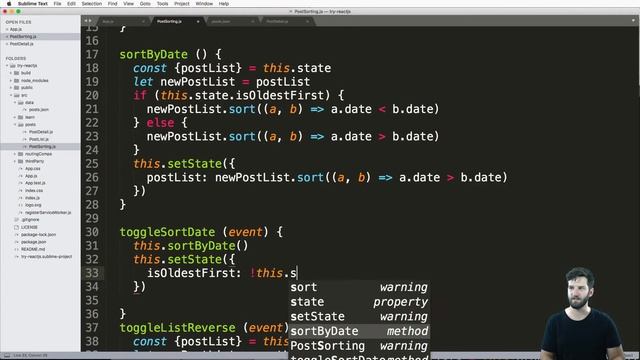Click the build folder icon
This screenshot has width=640, height=360.
click(x=17, y=73)
